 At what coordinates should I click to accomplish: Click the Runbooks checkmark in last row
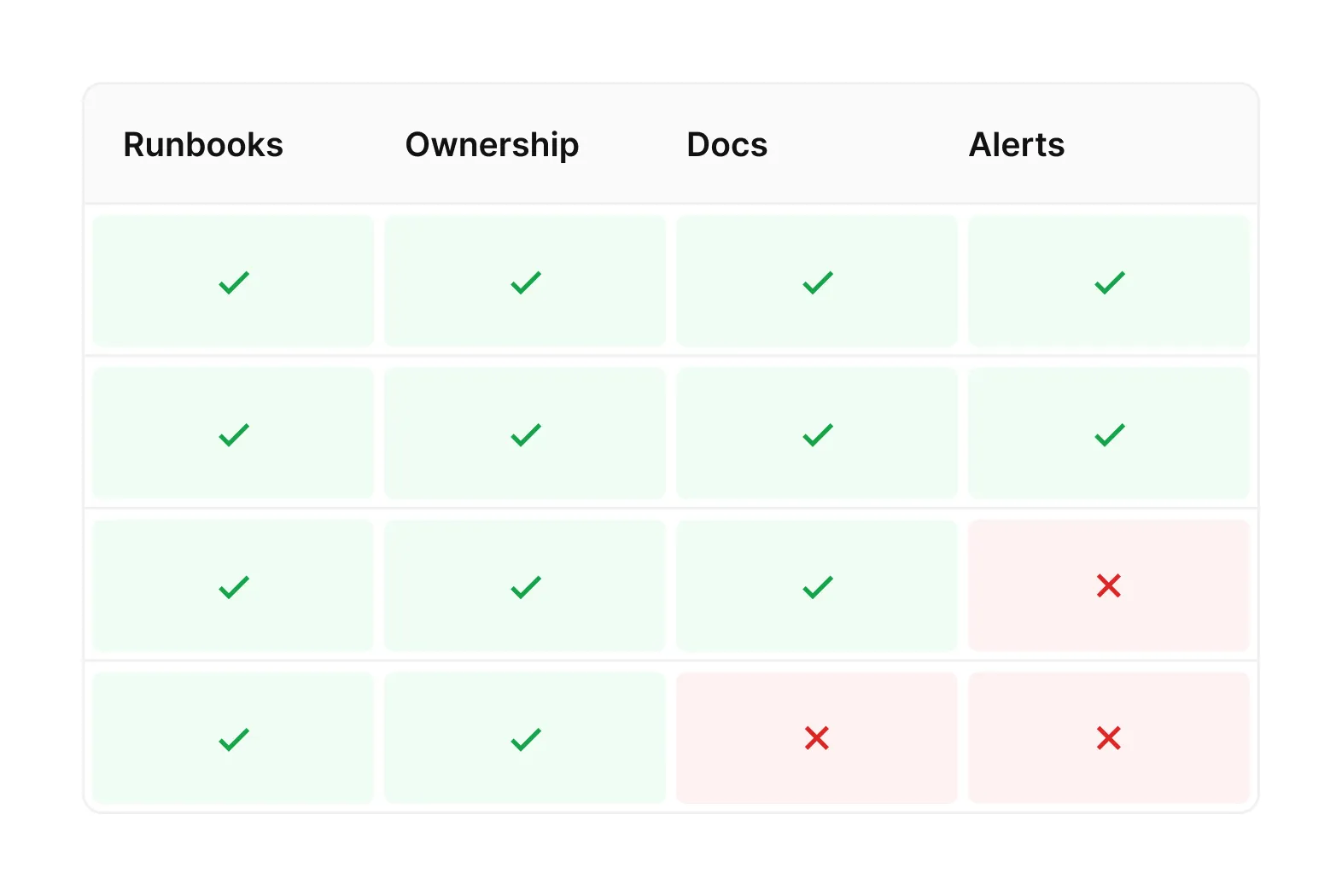coord(234,739)
